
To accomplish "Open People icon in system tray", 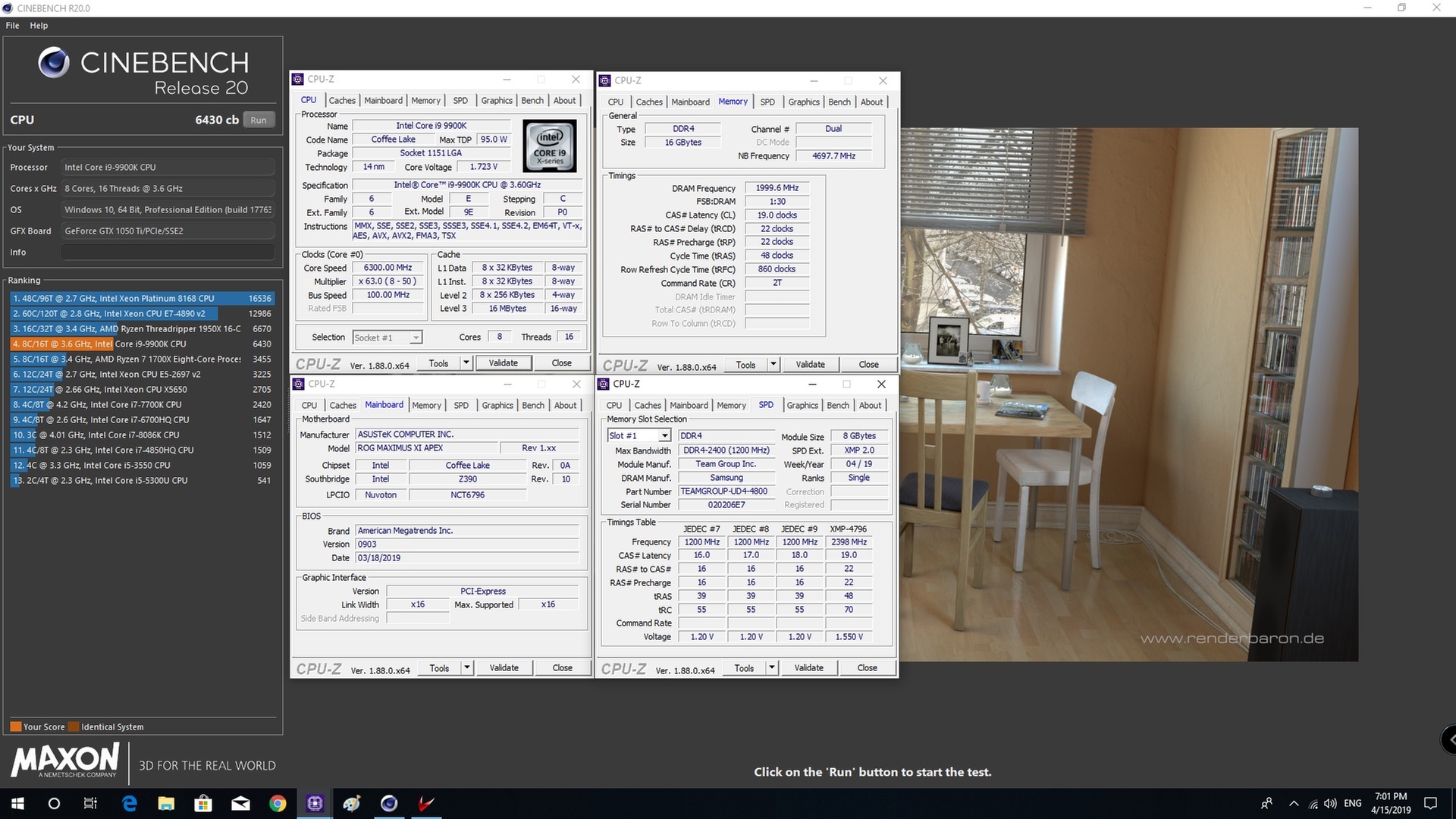I will 1266,803.
